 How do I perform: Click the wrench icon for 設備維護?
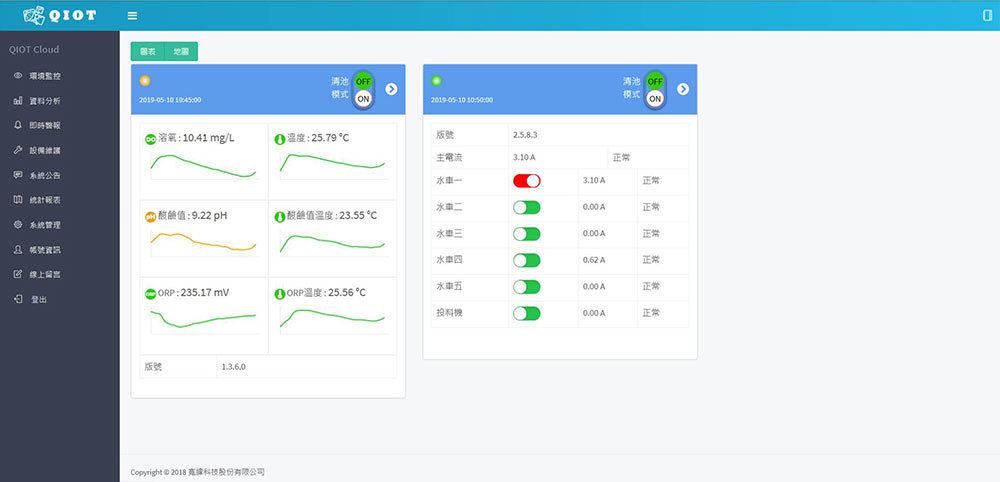click(x=18, y=150)
